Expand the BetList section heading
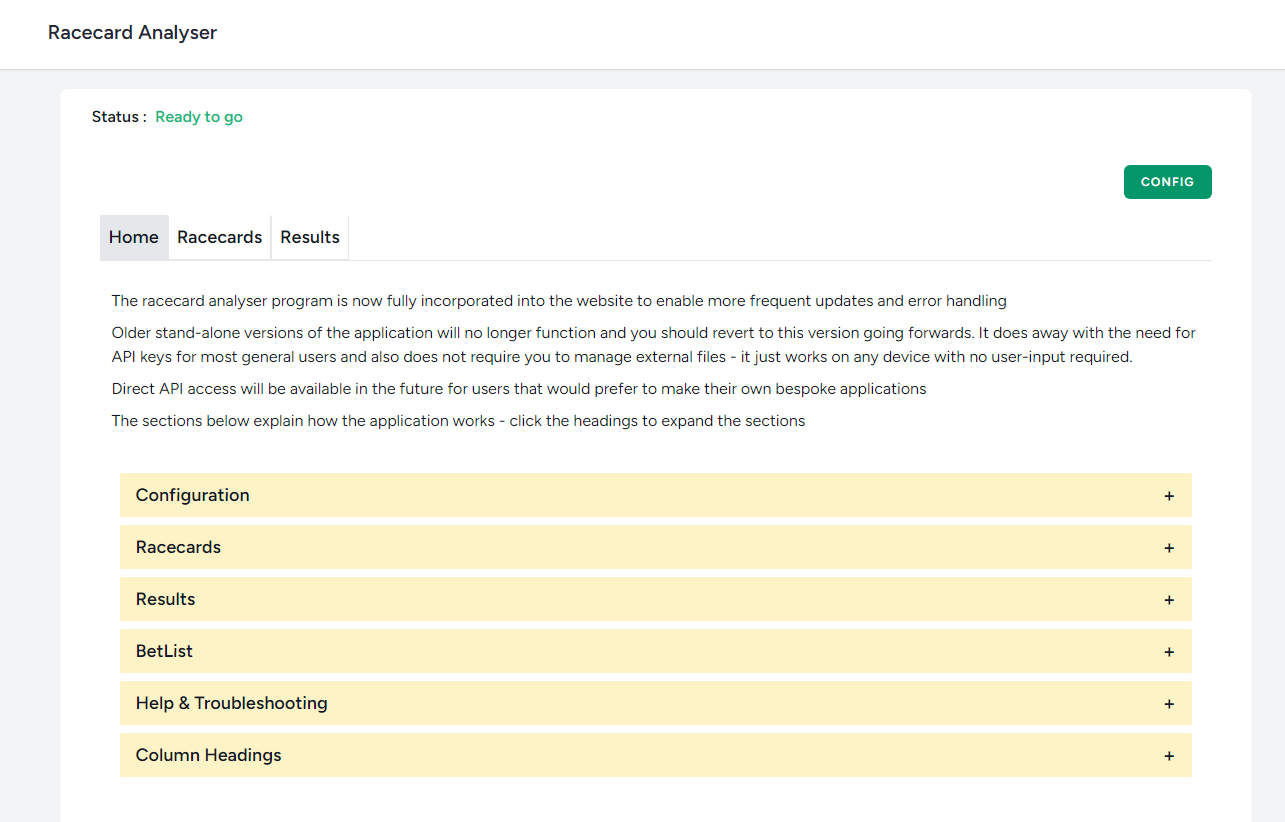Screen dimensions: 1285x822 click(x=164, y=651)
